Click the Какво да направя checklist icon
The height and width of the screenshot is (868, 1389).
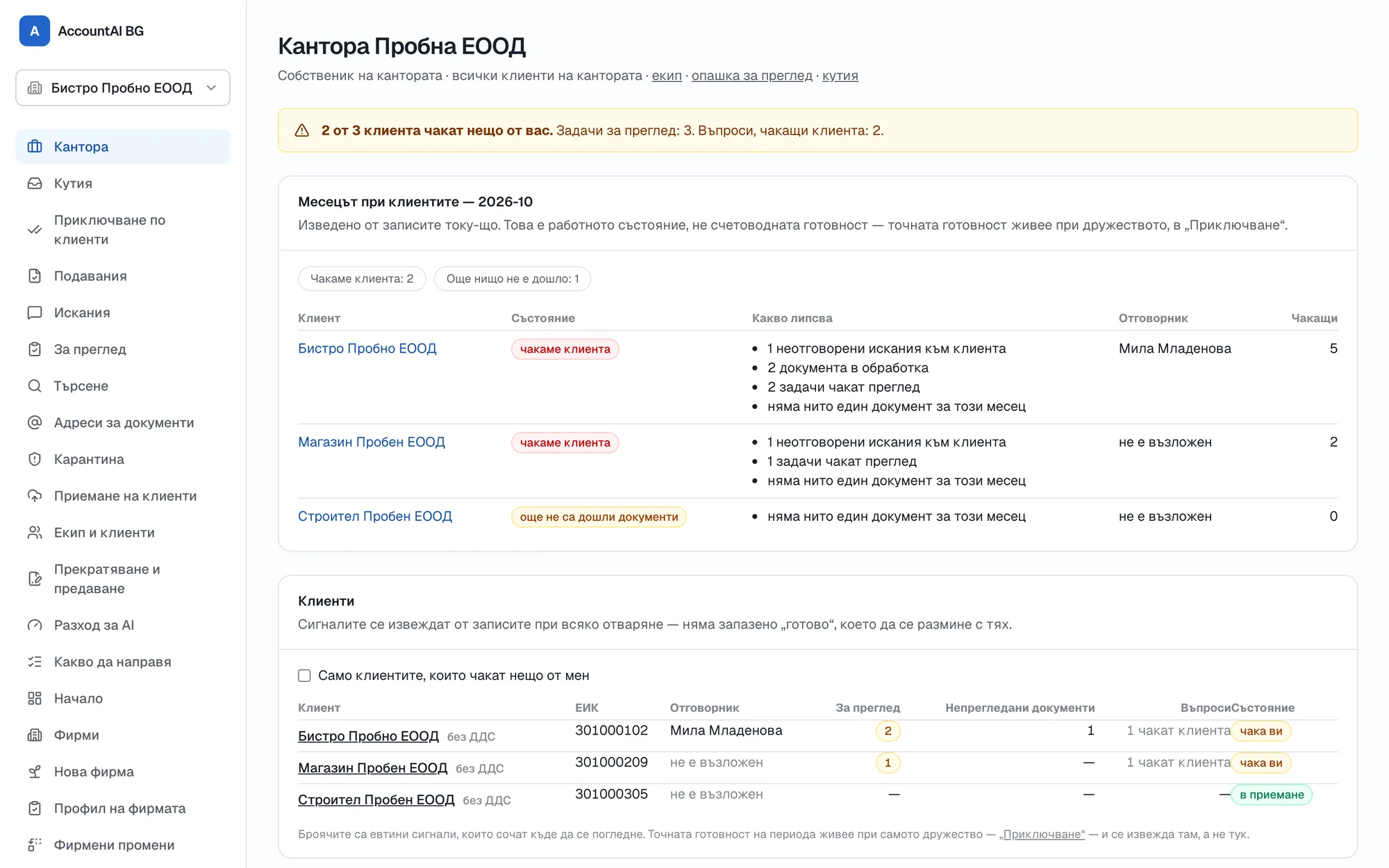click(x=35, y=662)
